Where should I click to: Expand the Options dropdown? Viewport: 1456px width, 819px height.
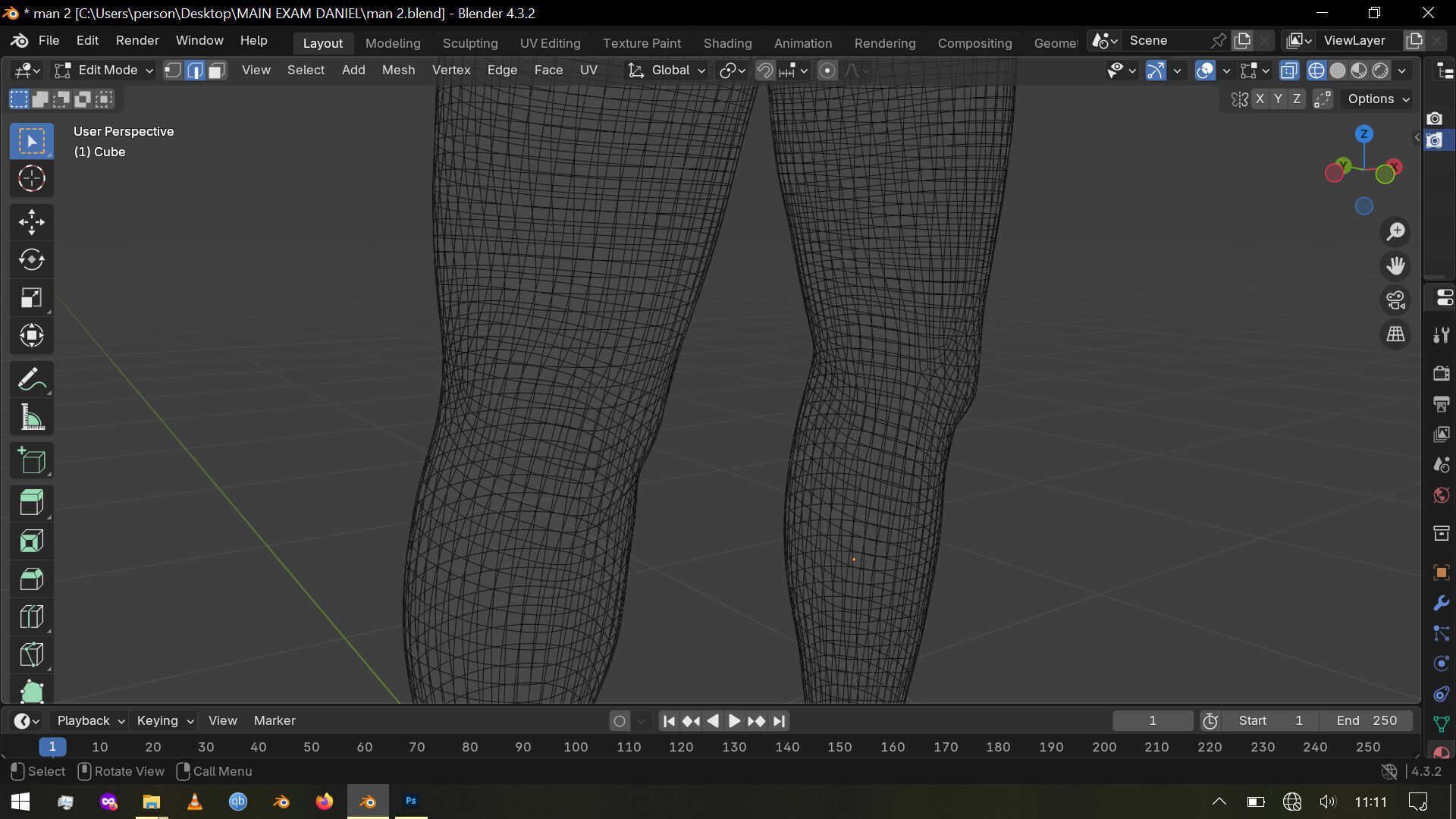click(1377, 99)
